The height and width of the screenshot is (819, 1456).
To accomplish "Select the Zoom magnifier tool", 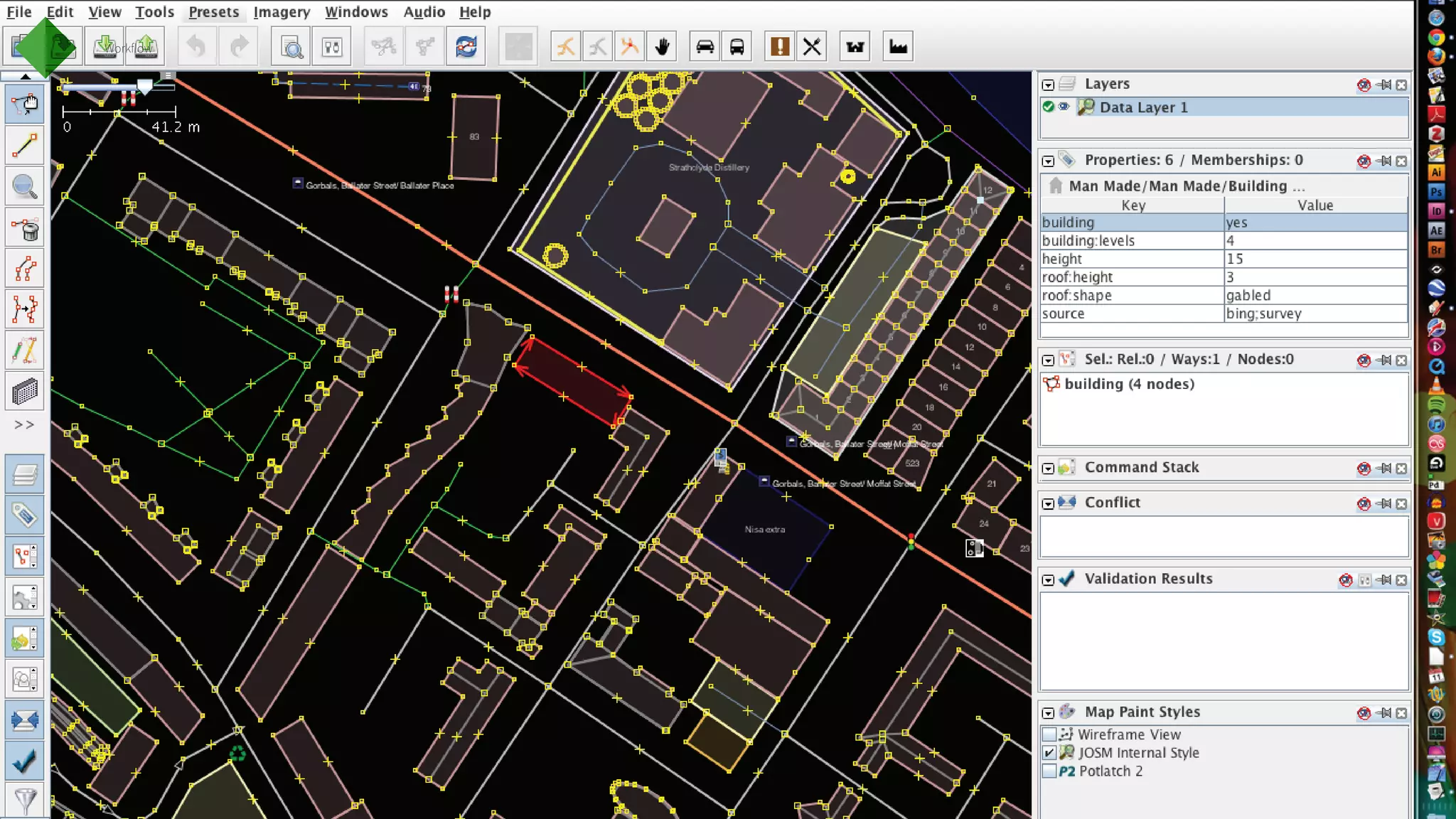I will point(25,187).
